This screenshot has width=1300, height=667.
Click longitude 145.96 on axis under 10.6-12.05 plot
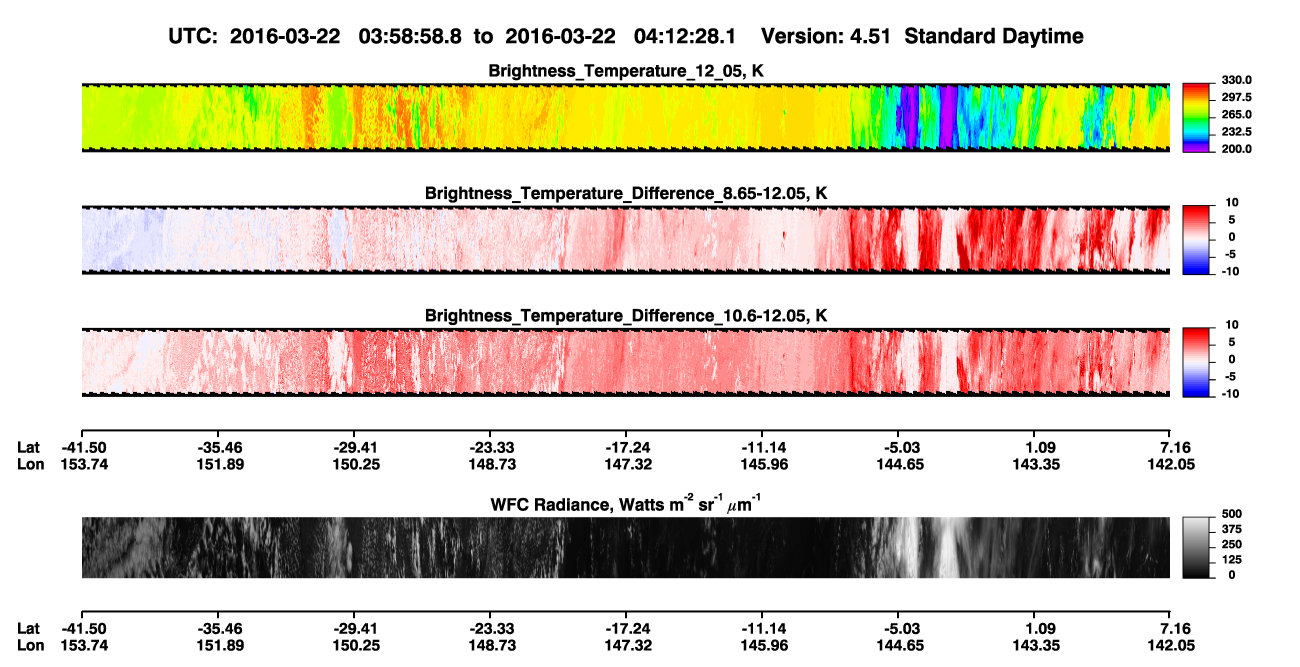762,465
